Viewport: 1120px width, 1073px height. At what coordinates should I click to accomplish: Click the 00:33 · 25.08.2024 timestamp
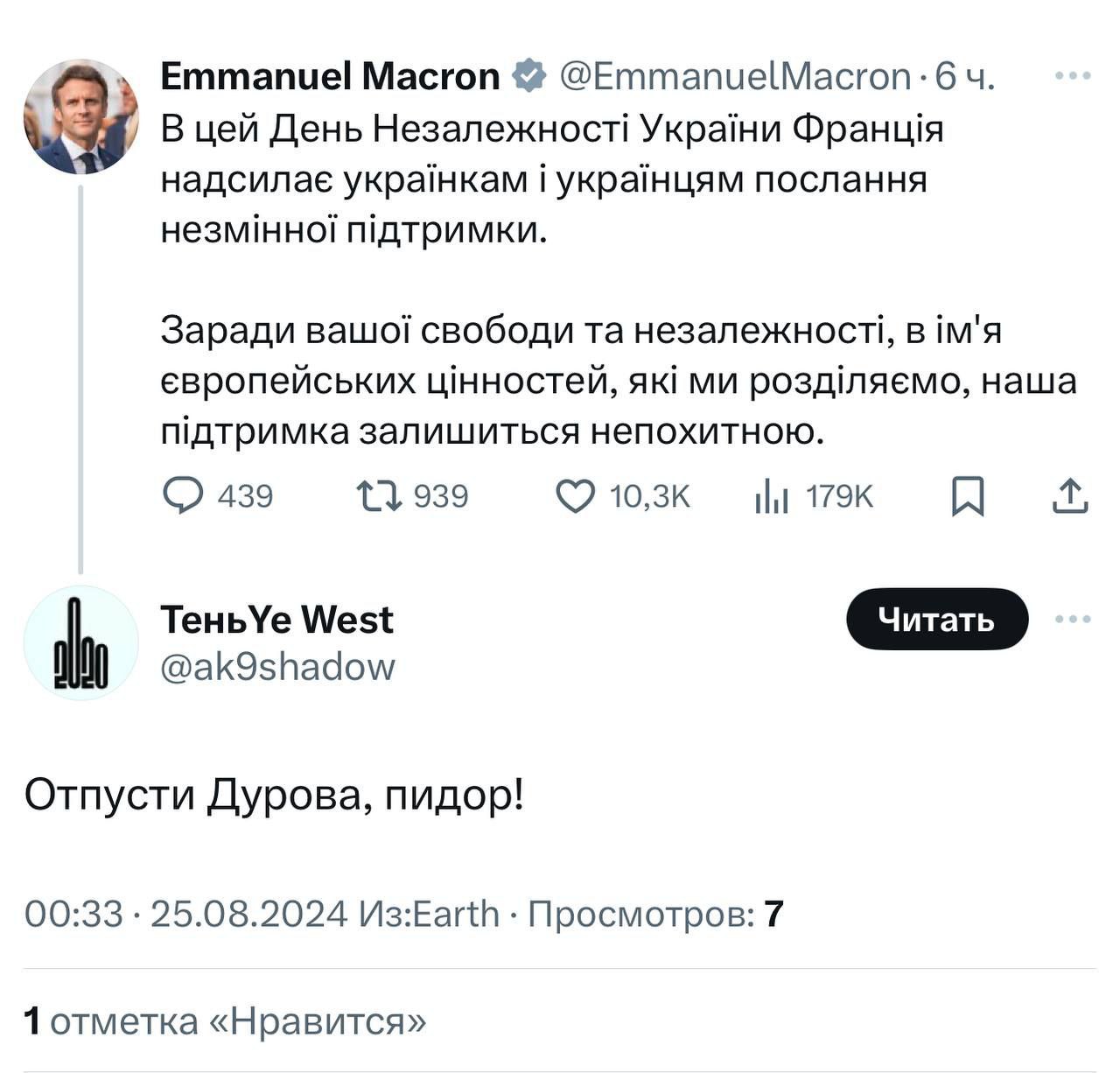[186, 914]
